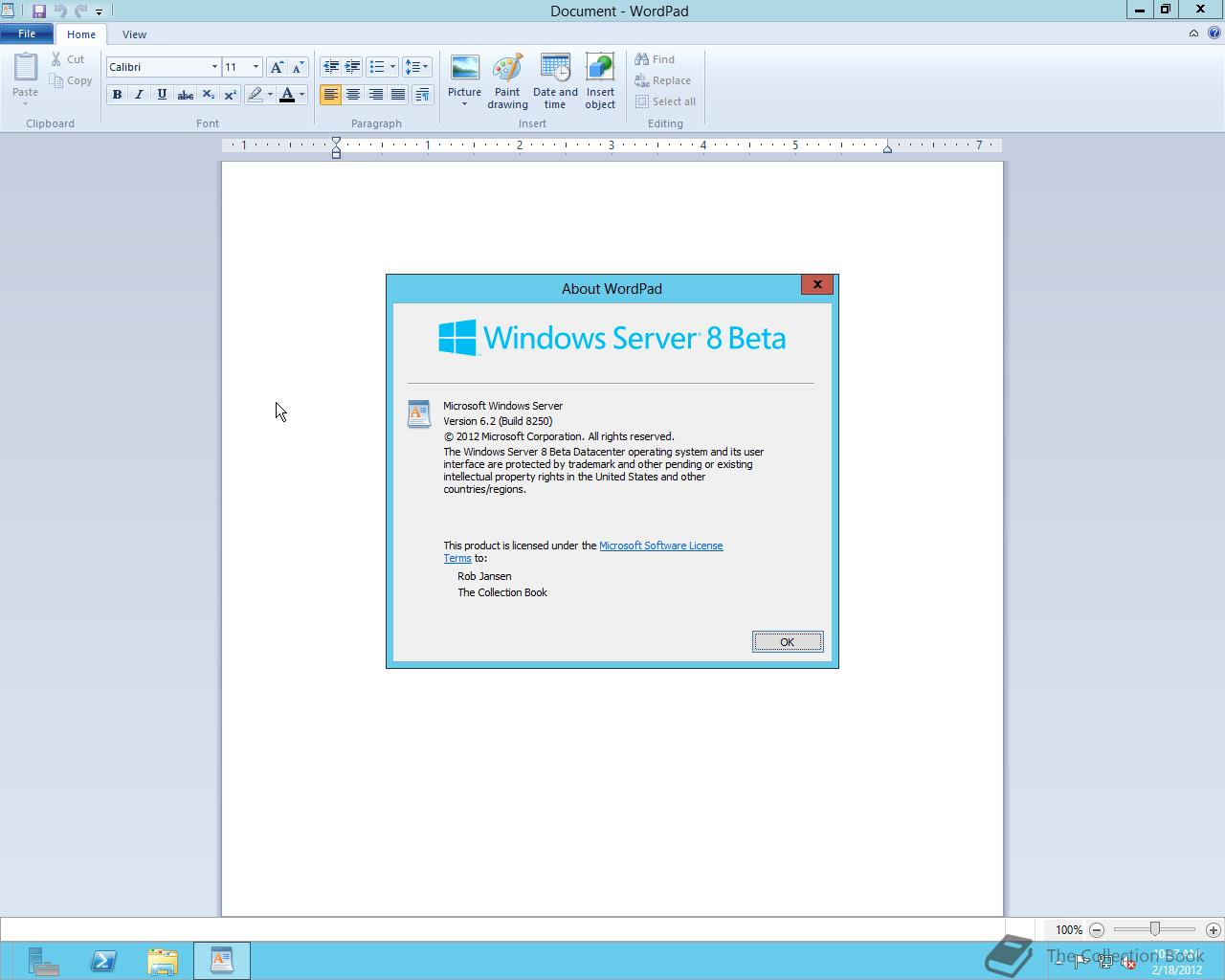
Task: Toggle Underline formatting
Action: coord(162,95)
